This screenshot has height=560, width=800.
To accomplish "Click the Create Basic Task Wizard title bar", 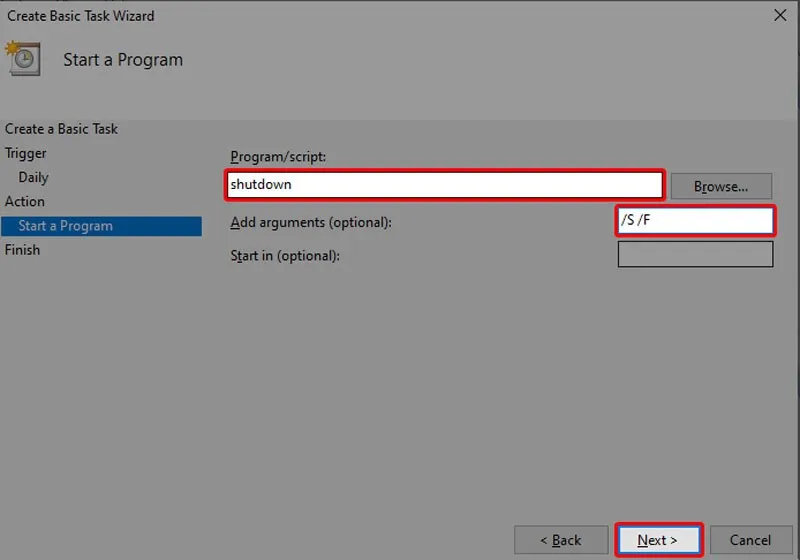I will click(x=300, y=16).
